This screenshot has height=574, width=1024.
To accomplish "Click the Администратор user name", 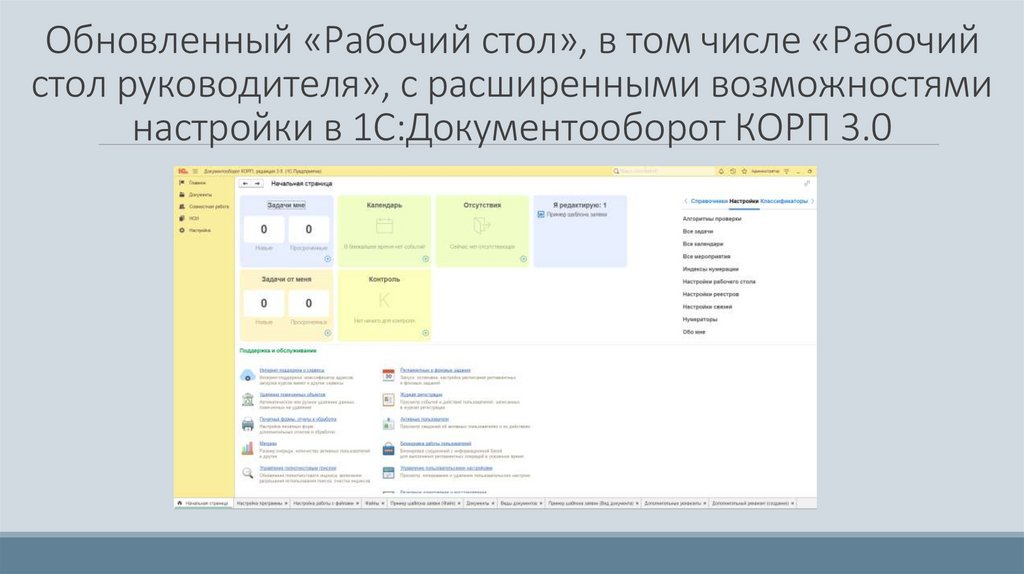I will point(765,171).
